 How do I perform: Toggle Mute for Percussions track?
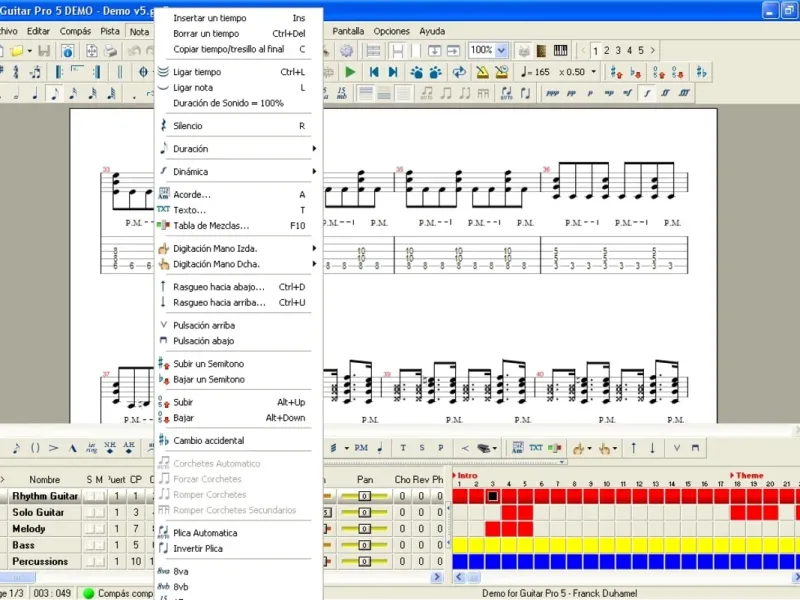pos(99,561)
